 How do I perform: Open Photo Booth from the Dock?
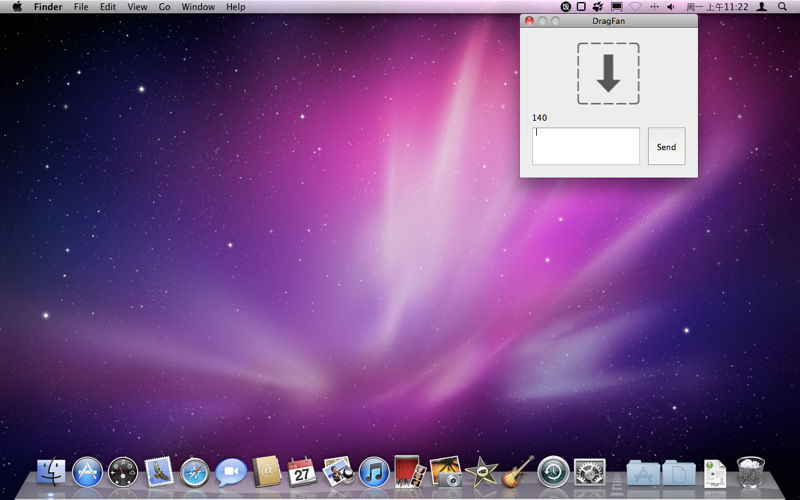(410, 471)
